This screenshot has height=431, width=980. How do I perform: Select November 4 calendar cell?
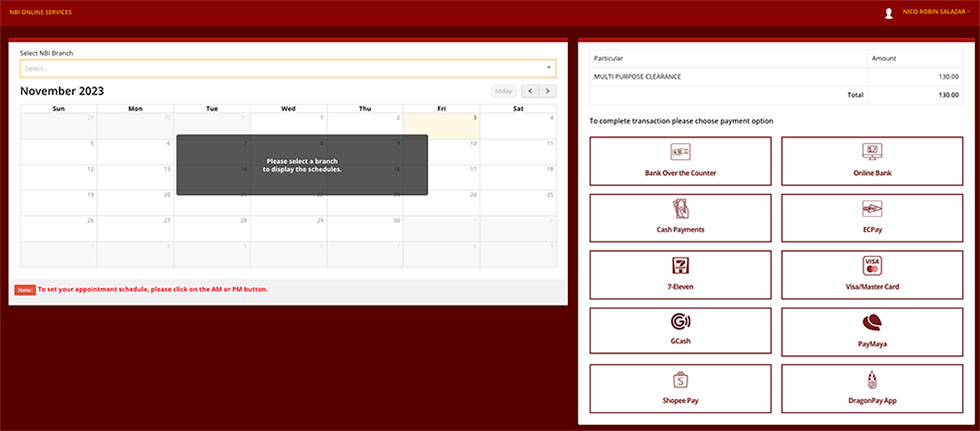point(518,126)
